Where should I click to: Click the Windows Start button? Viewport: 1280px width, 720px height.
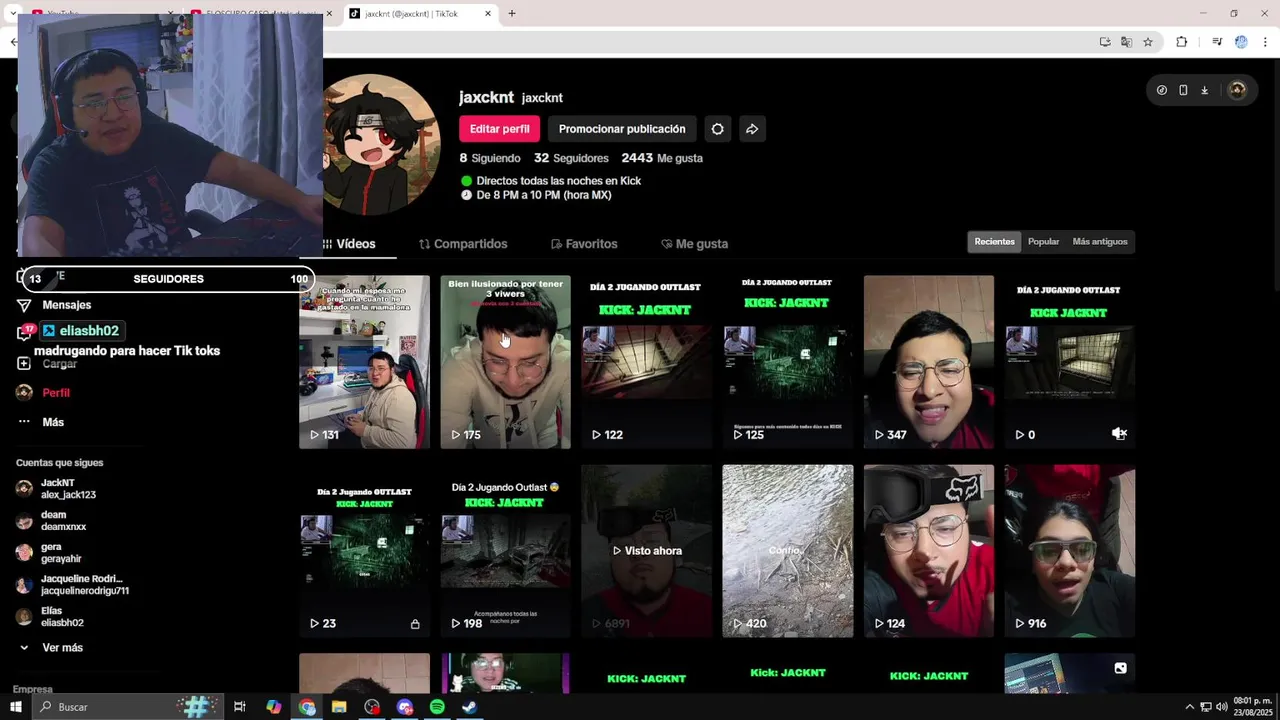[x=16, y=707]
